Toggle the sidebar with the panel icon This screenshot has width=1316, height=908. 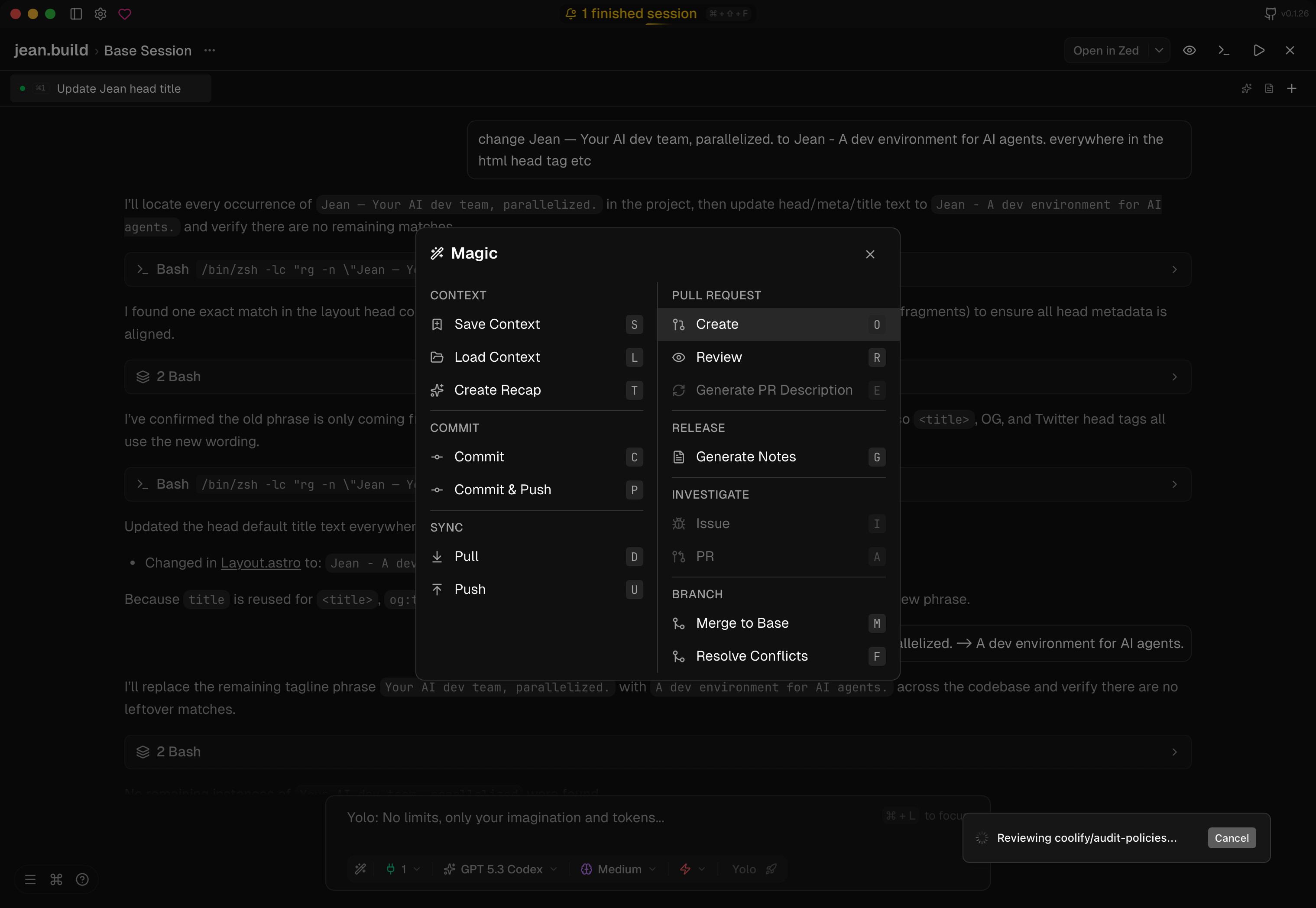tap(76, 14)
